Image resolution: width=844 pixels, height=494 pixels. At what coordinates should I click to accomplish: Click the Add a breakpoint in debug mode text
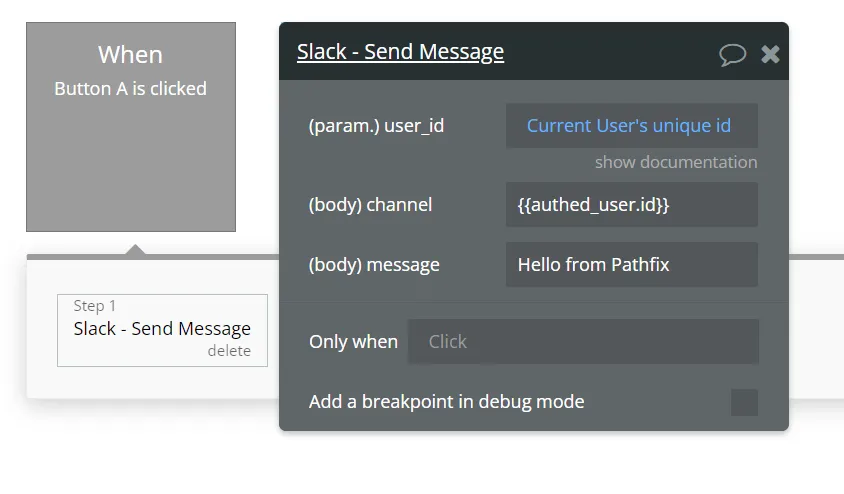tap(447, 401)
